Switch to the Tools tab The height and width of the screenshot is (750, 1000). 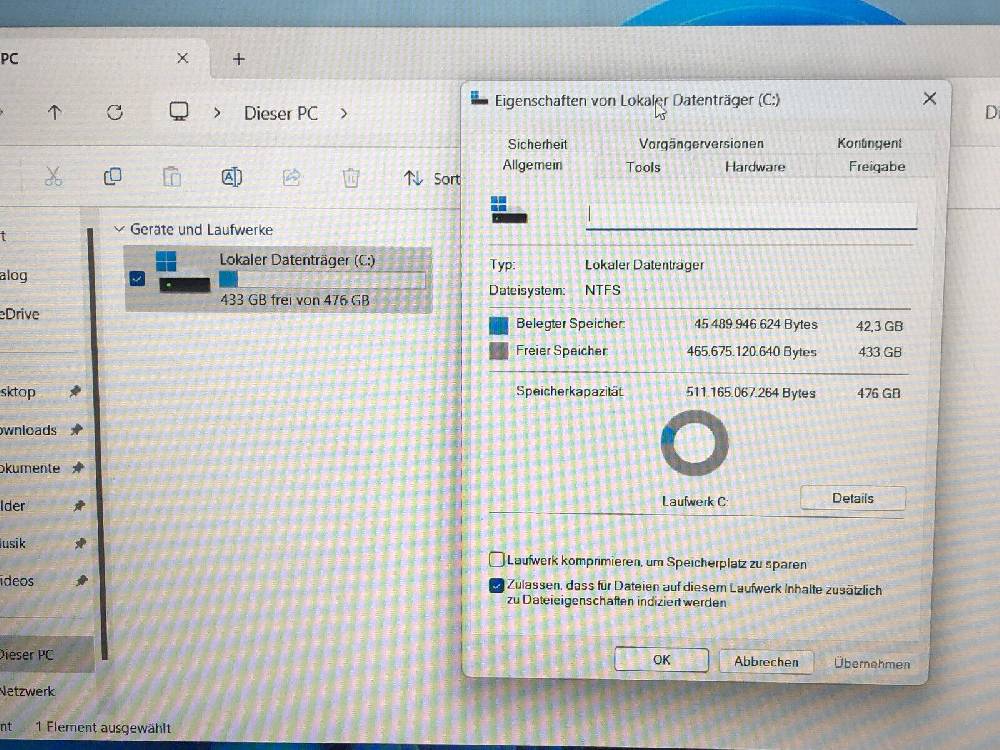(x=643, y=167)
